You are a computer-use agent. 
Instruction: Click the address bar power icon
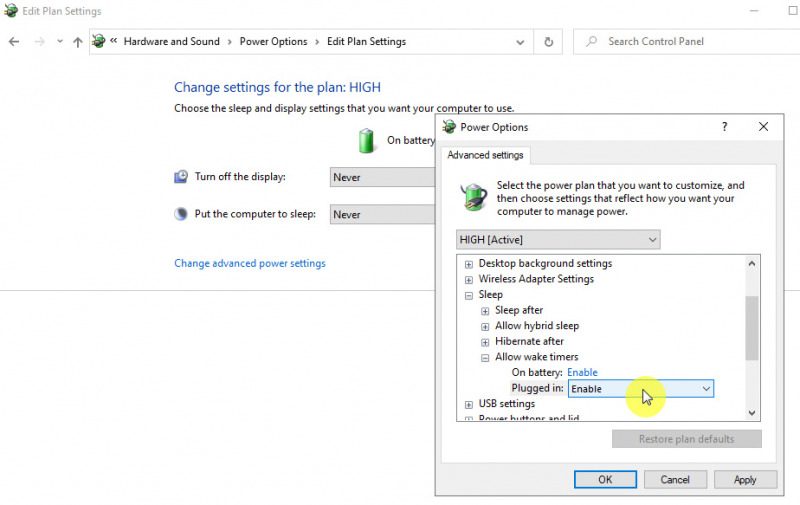[99, 41]
